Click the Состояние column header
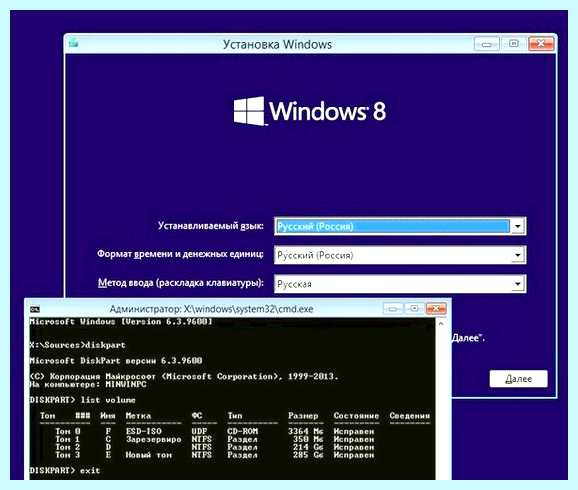This screenshot has width=578, height=490. (x=356, y=416)
